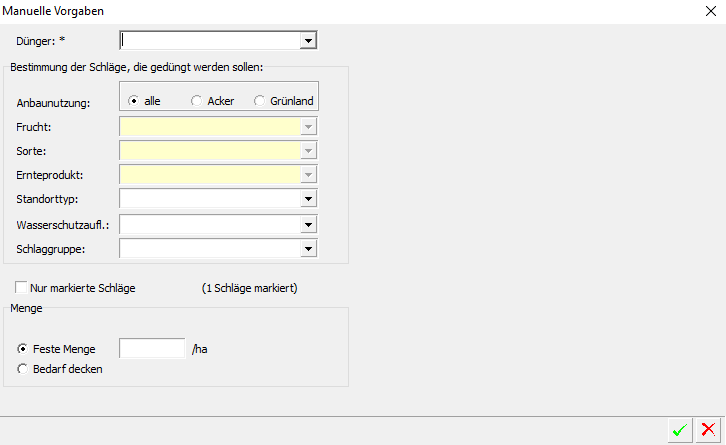Enable 'Nur markierte Schläge' checkbox

[22, 288]
